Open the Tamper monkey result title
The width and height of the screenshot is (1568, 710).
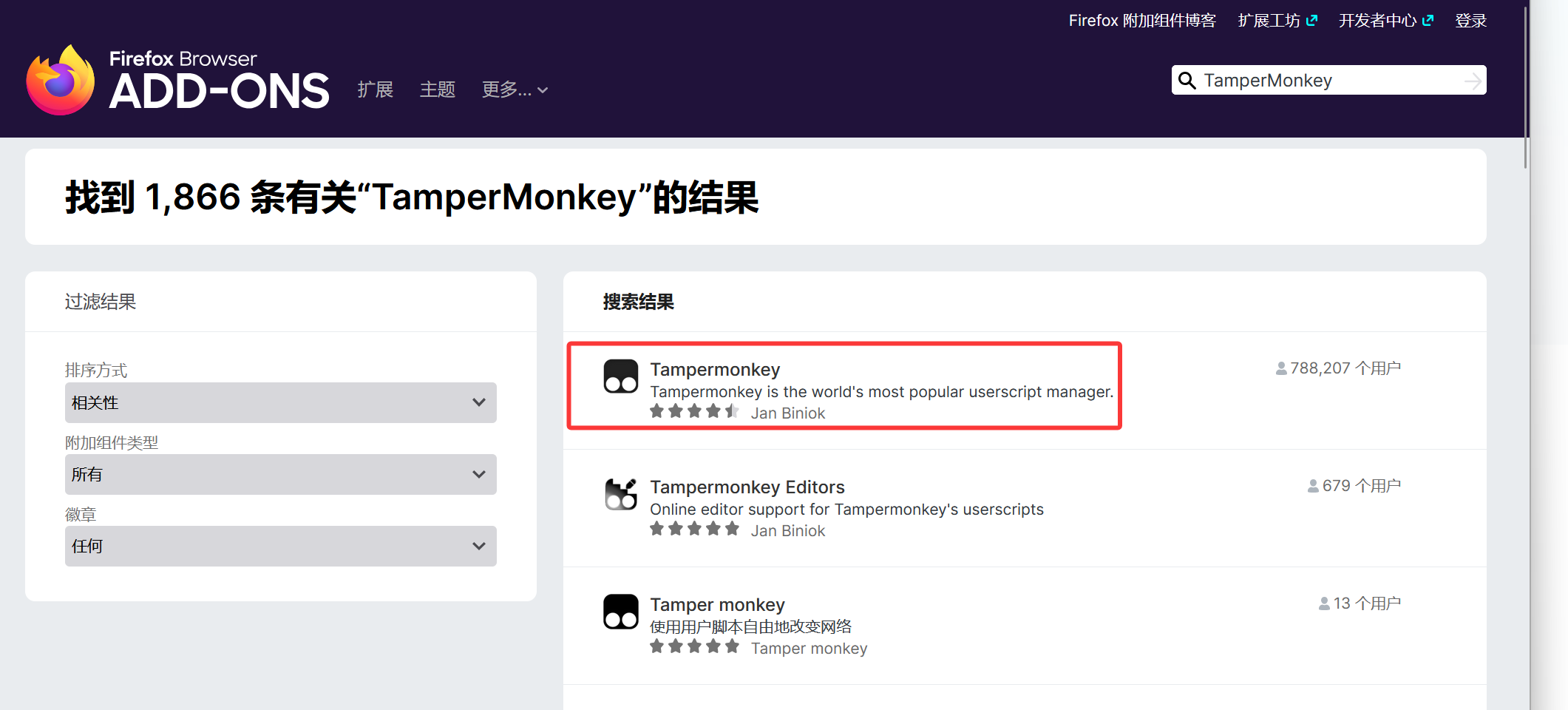tap(717, 604)
